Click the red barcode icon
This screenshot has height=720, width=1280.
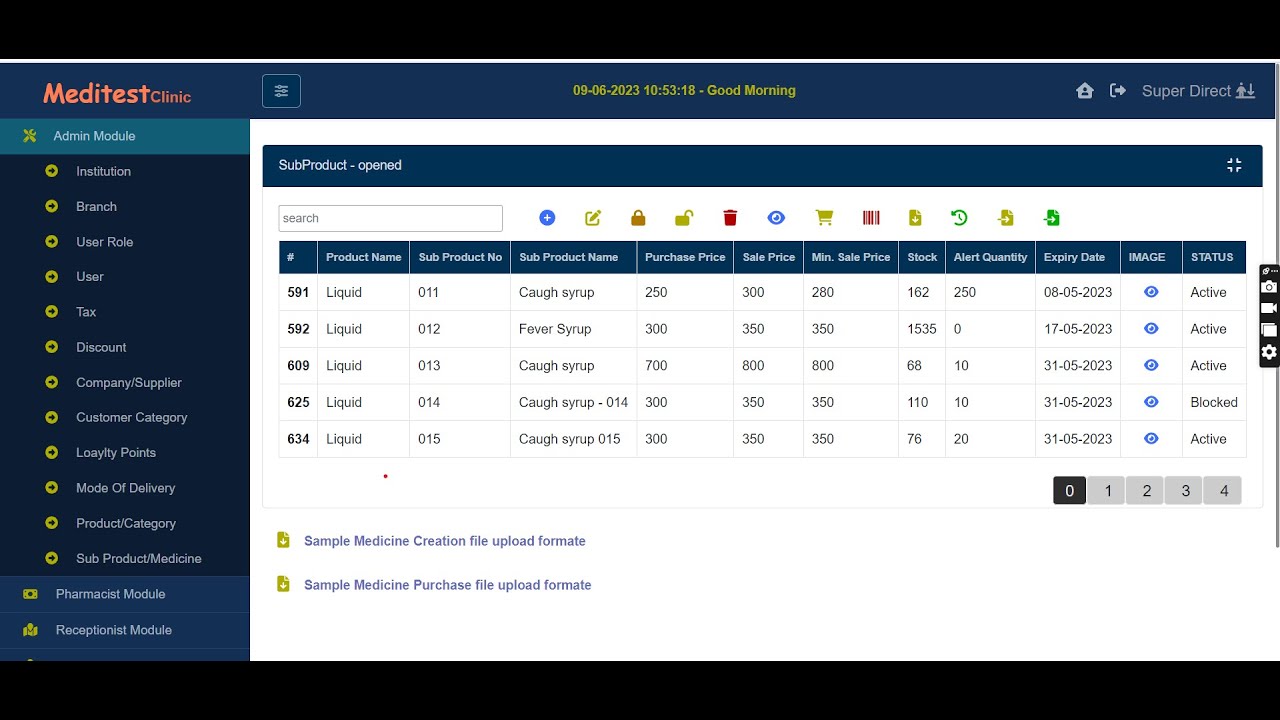pos(871,218)
